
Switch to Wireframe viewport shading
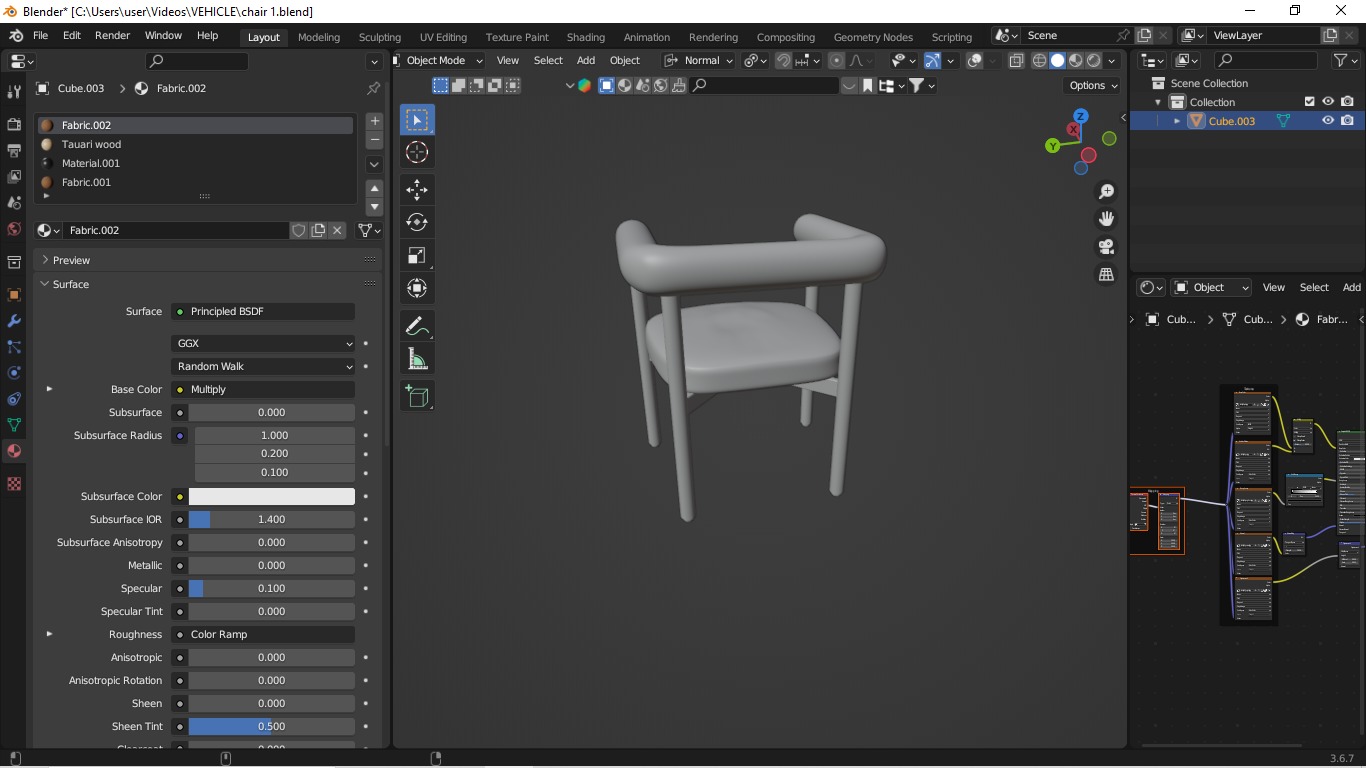(1039, 61)
